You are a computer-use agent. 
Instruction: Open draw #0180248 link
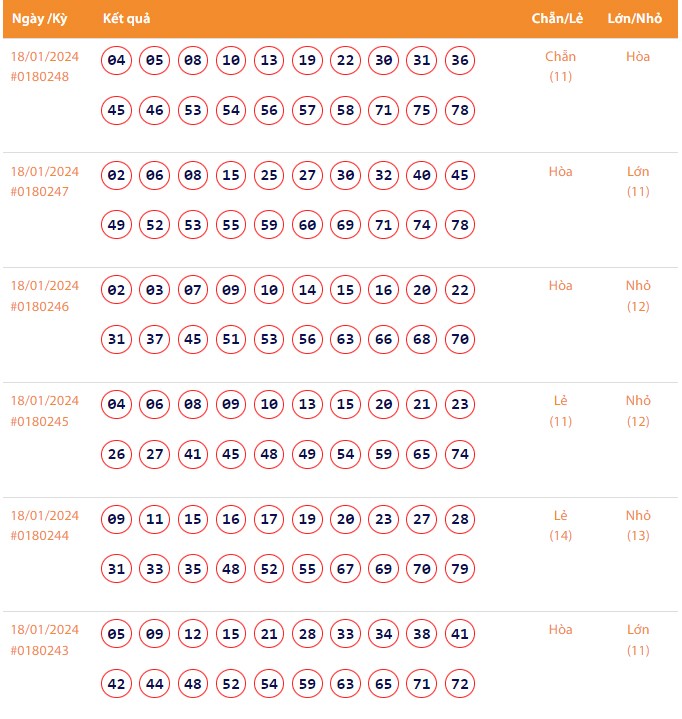(40, 76)
